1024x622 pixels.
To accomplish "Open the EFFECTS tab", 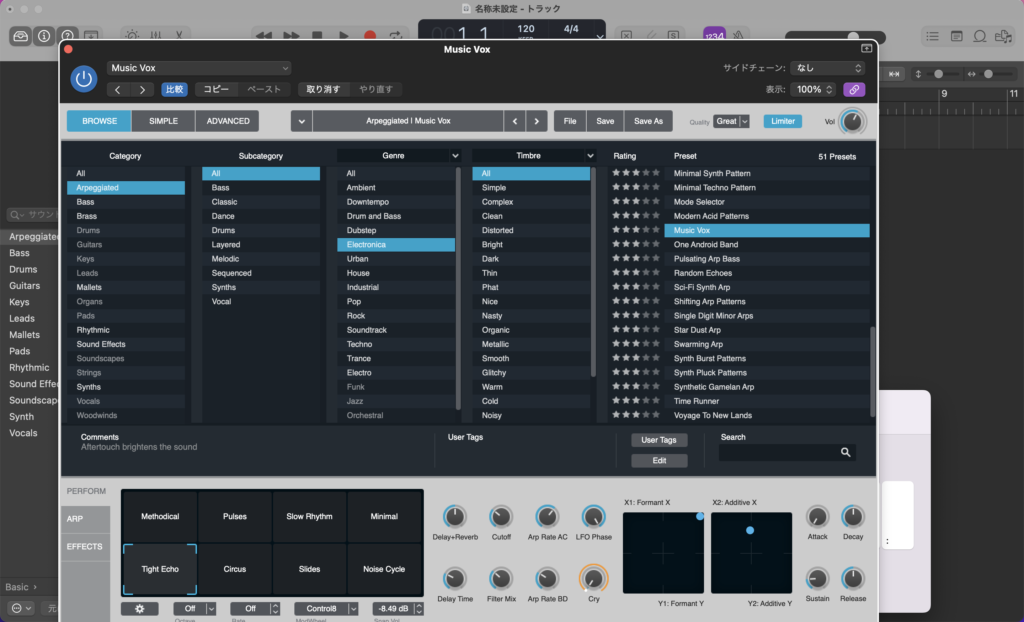I will 85,547.
